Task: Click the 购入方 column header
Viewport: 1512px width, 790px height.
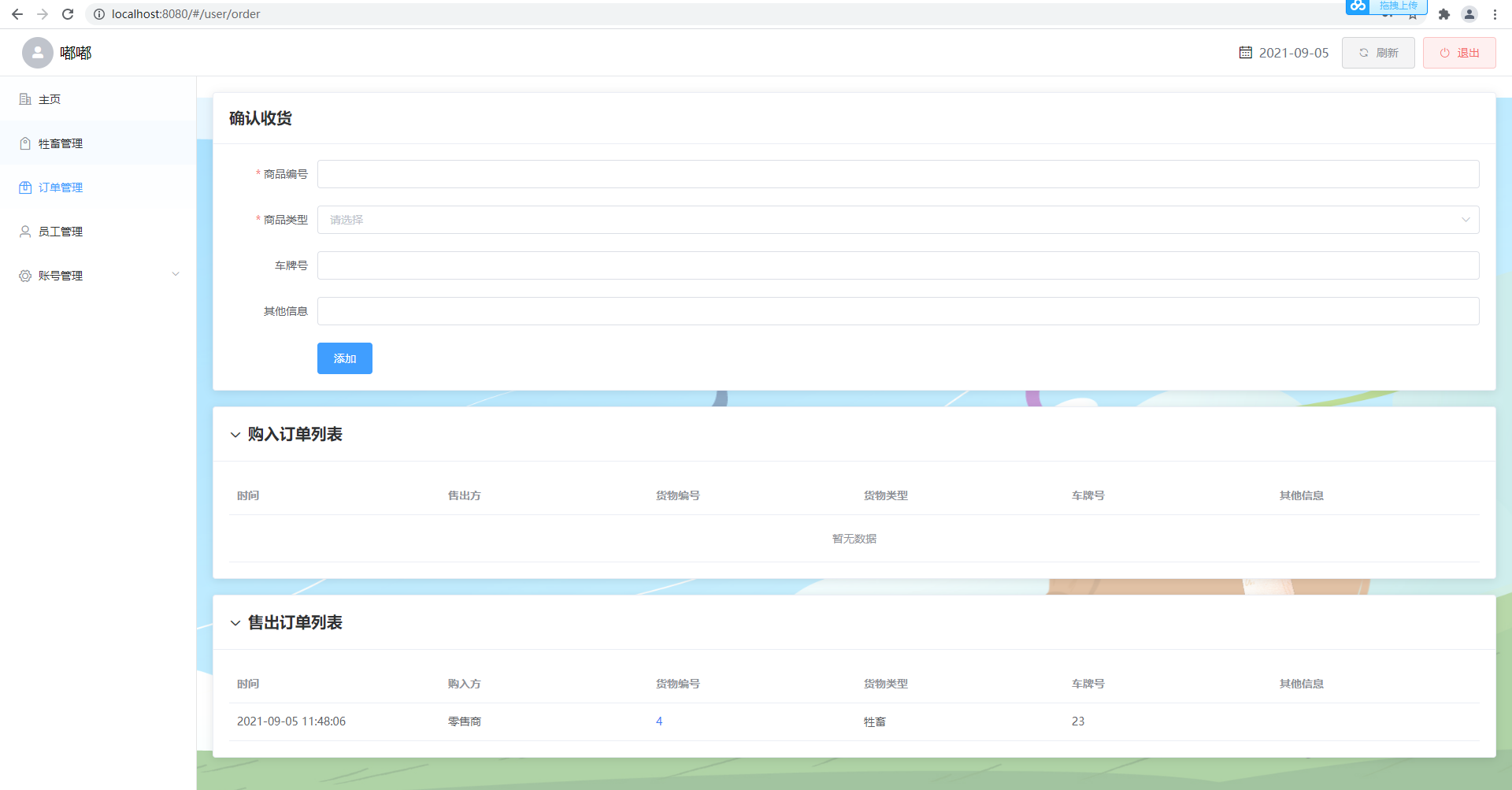Action: tap(465, 684)
